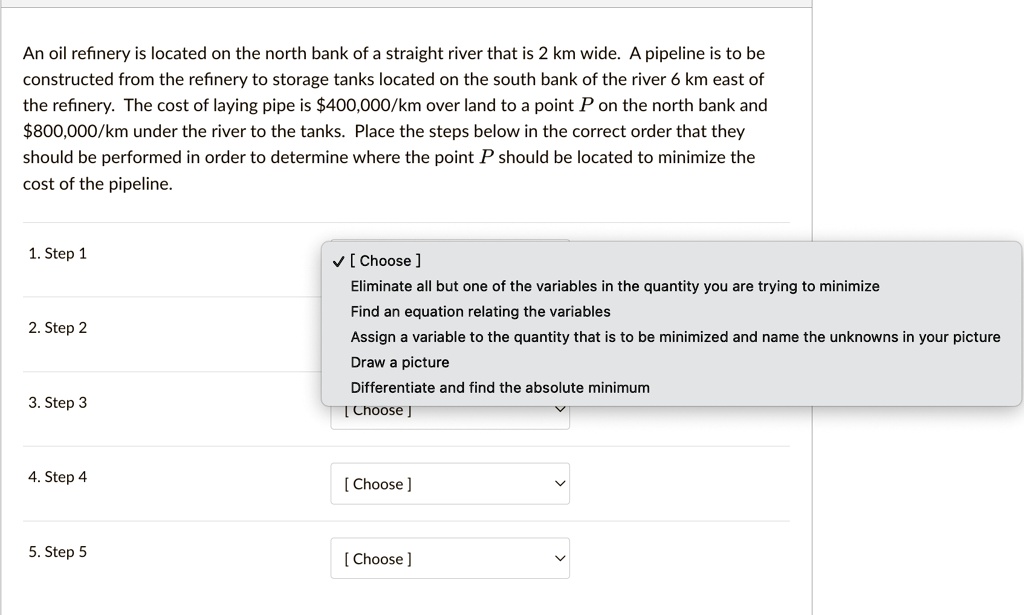The width and height of the screenshot is (1024, 615).
Task: Click the oil refinery question paragraph
Action: tap(394, 118)
